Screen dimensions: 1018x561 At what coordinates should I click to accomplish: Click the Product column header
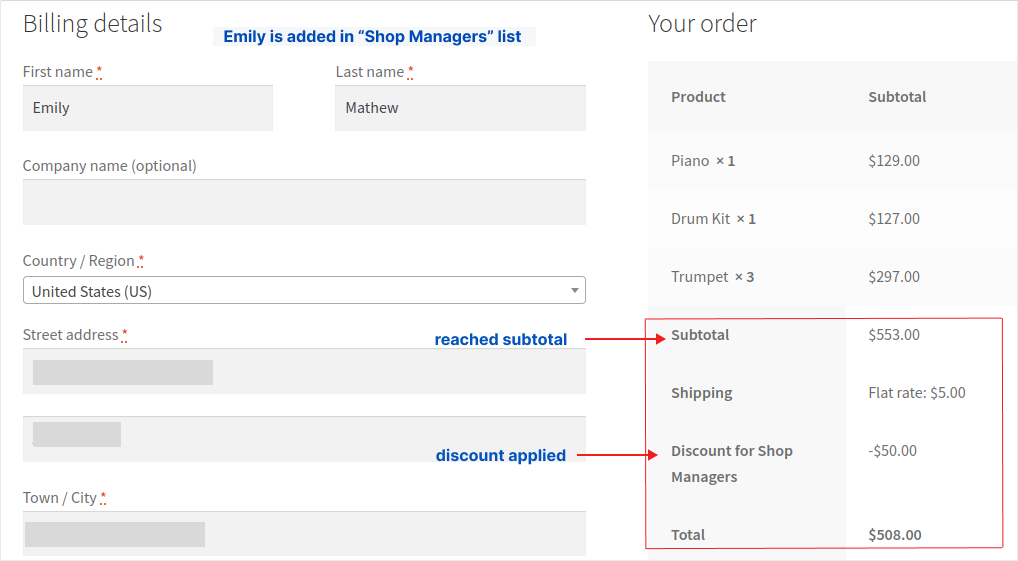[x=698, y=97]
